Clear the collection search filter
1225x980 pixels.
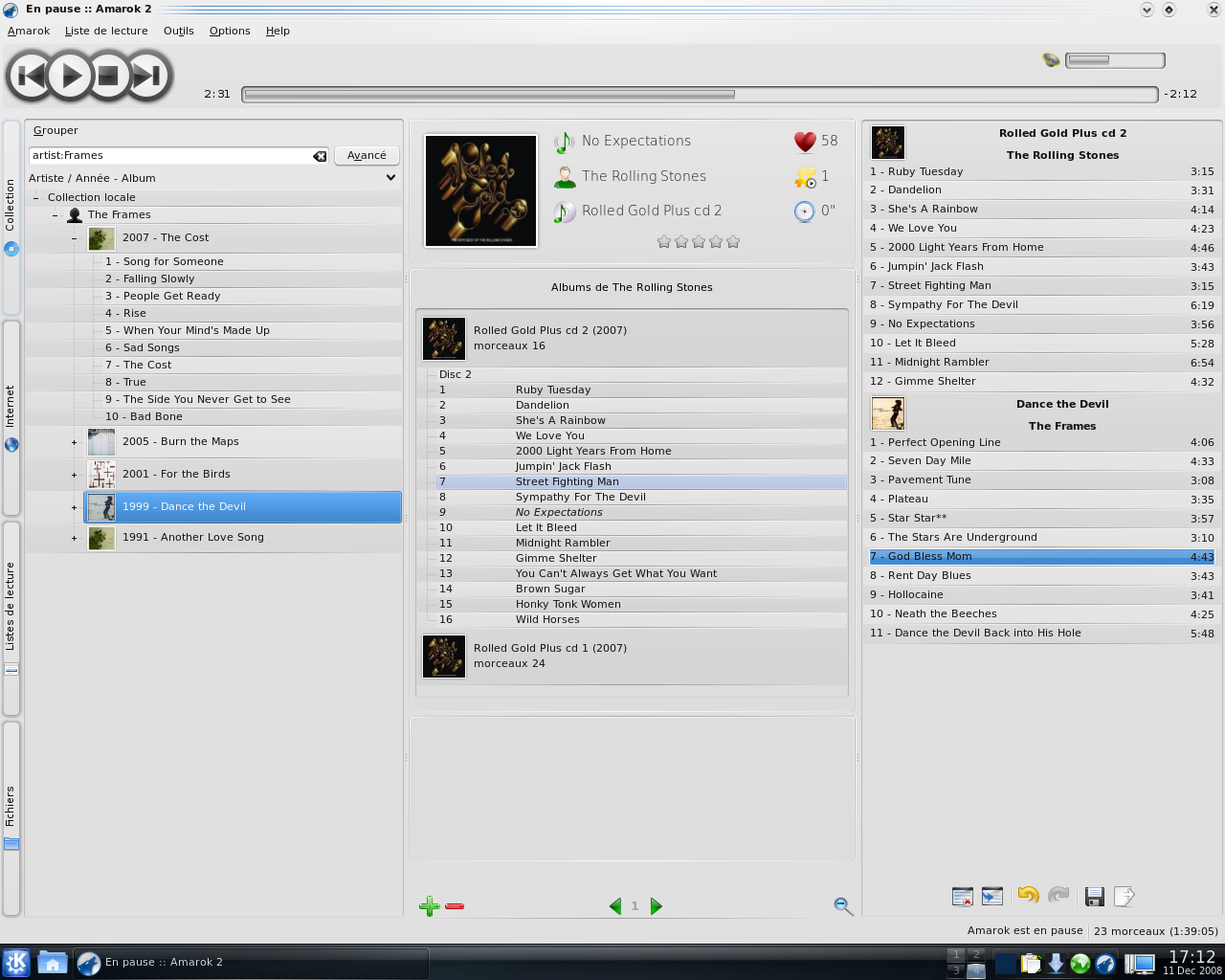point(320,156)
